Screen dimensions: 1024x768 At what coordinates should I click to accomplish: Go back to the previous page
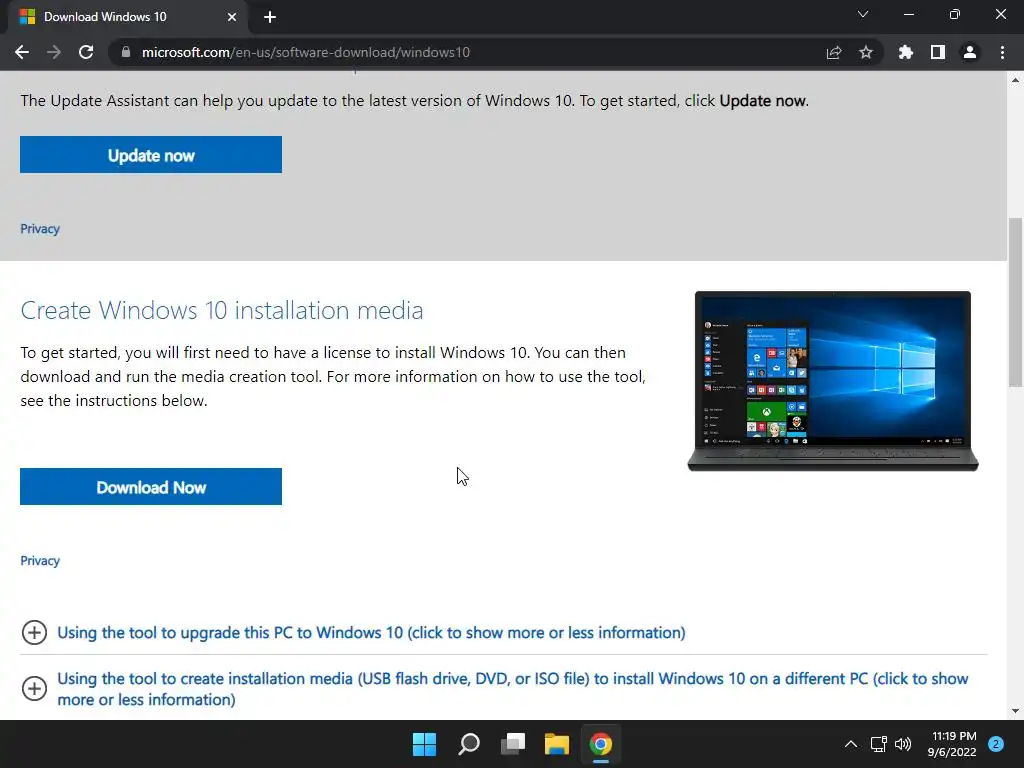coord(22,52)
